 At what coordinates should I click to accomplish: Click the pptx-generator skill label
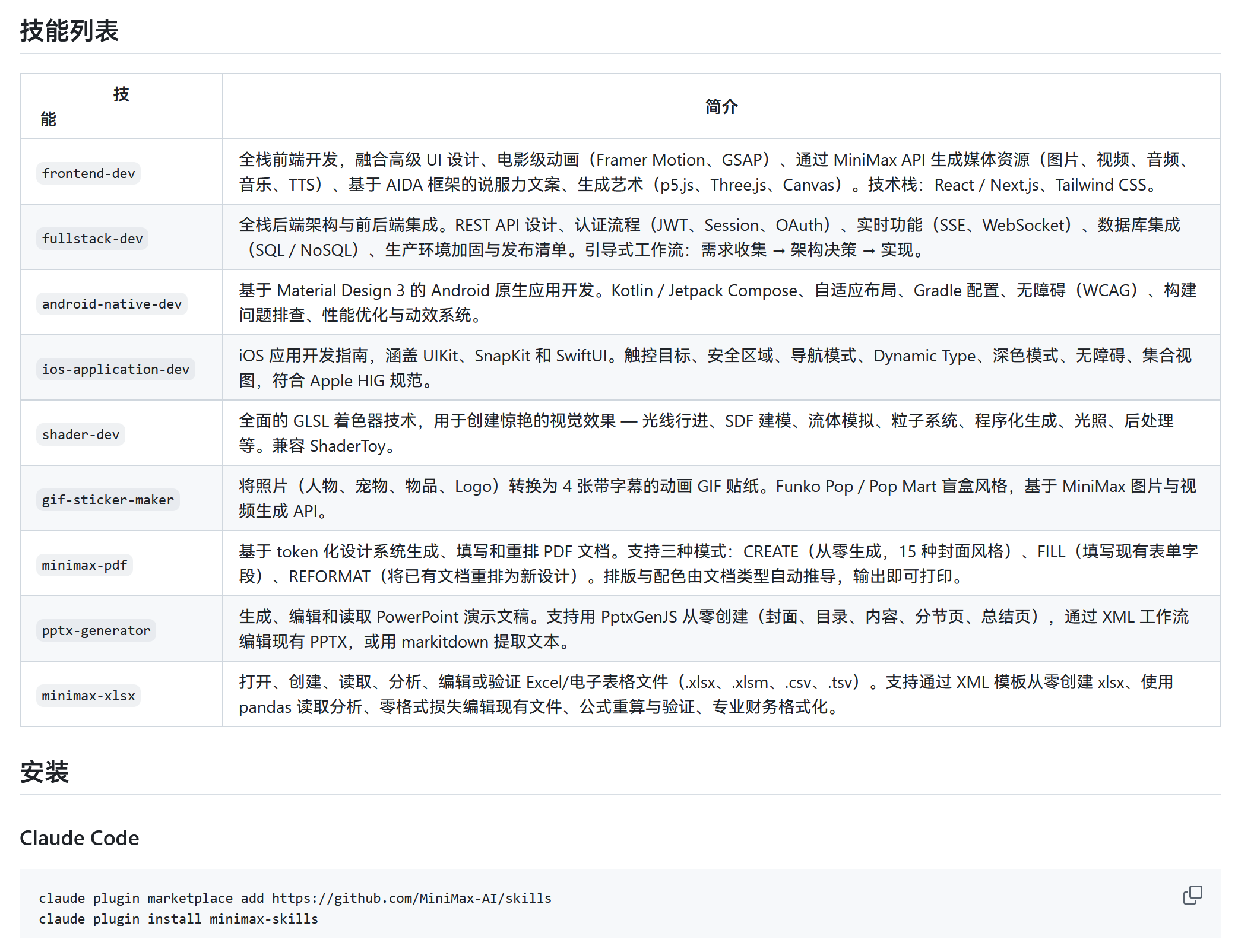(96, 630)
